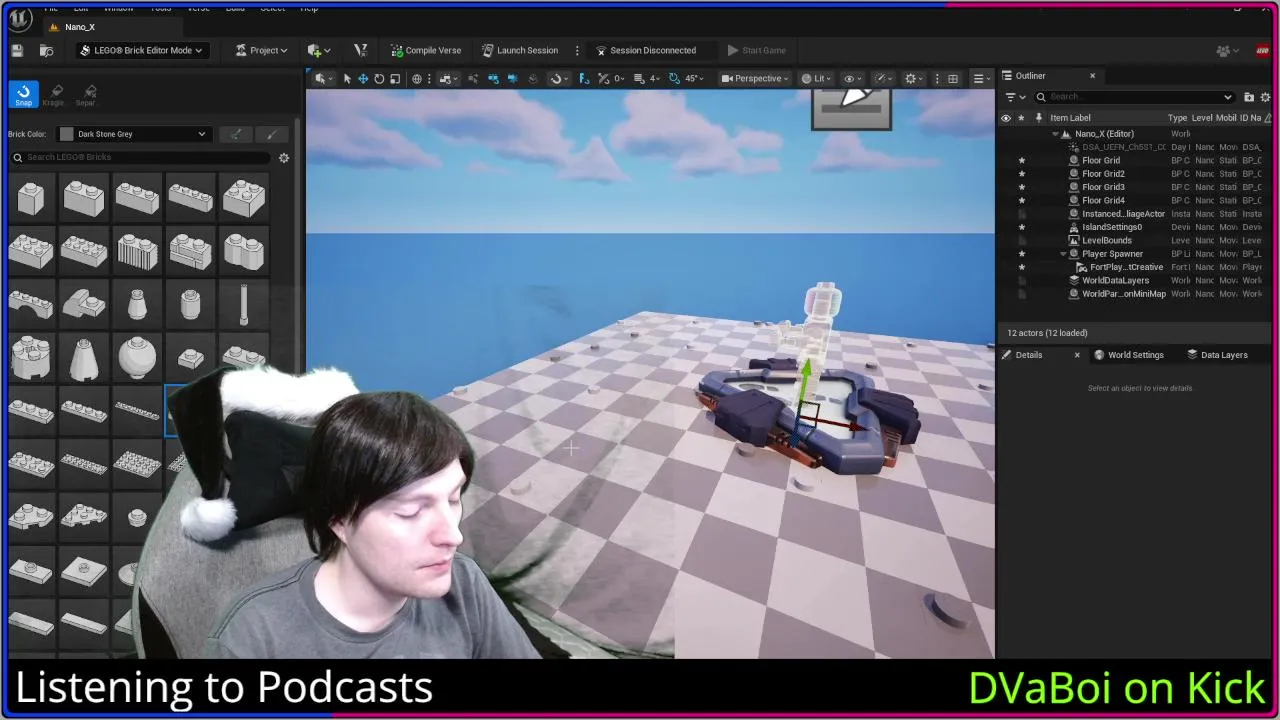Viewport: 1280px width, 720px height.
Task: Toggle visibility column eye header
Action: point(1006,118)
